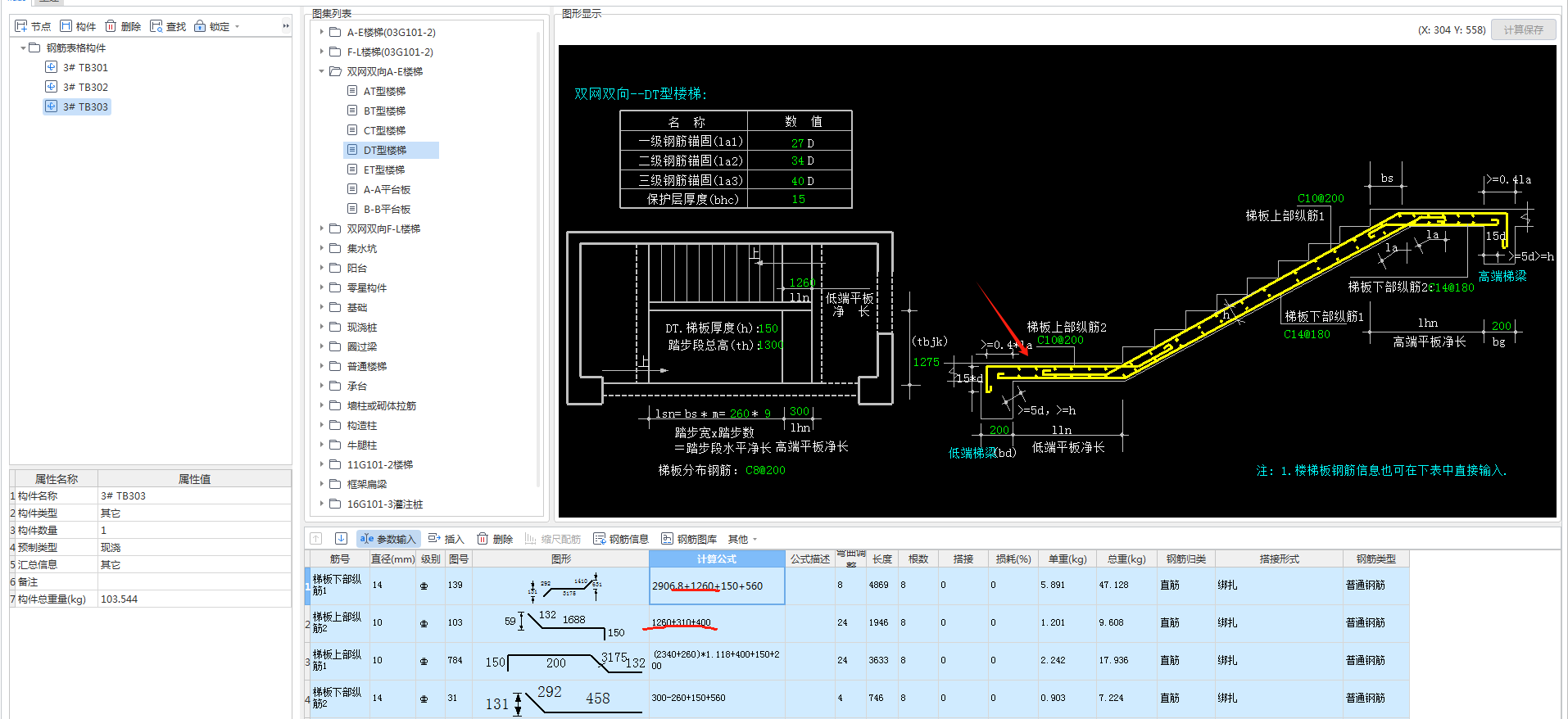Open 钢筋信息 (rebar info)

tap(621, 539)
